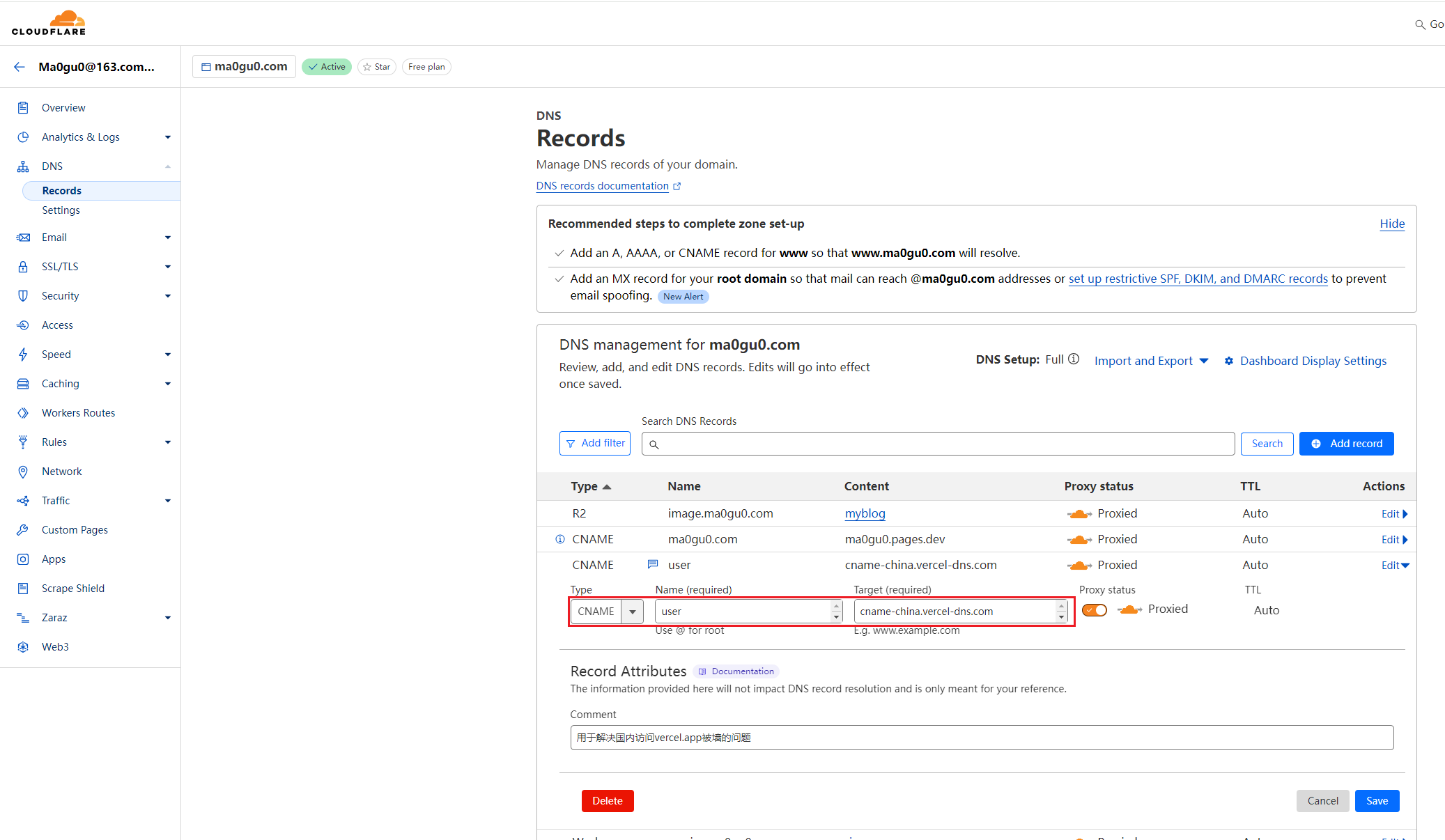Open the Overview page icon

pos(23,108)
